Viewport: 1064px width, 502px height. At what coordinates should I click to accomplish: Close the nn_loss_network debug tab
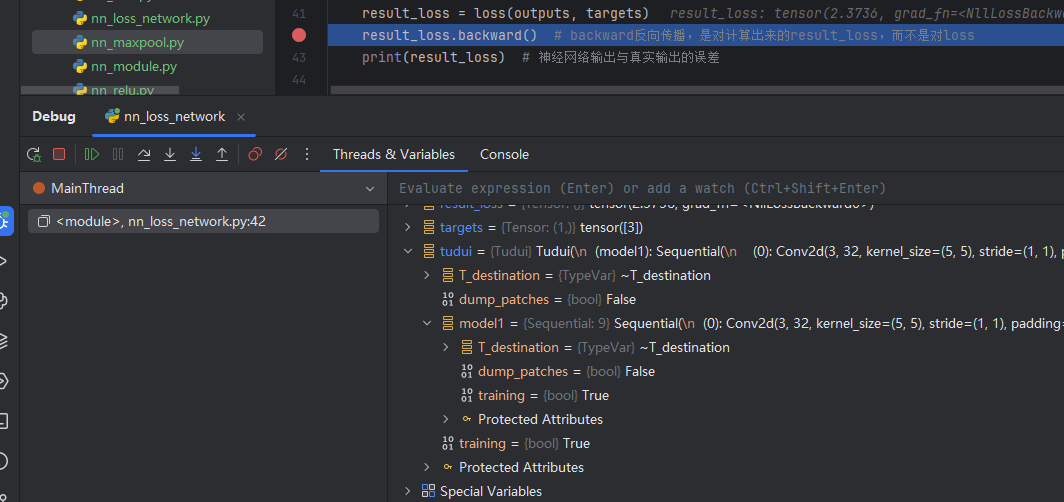241,117
